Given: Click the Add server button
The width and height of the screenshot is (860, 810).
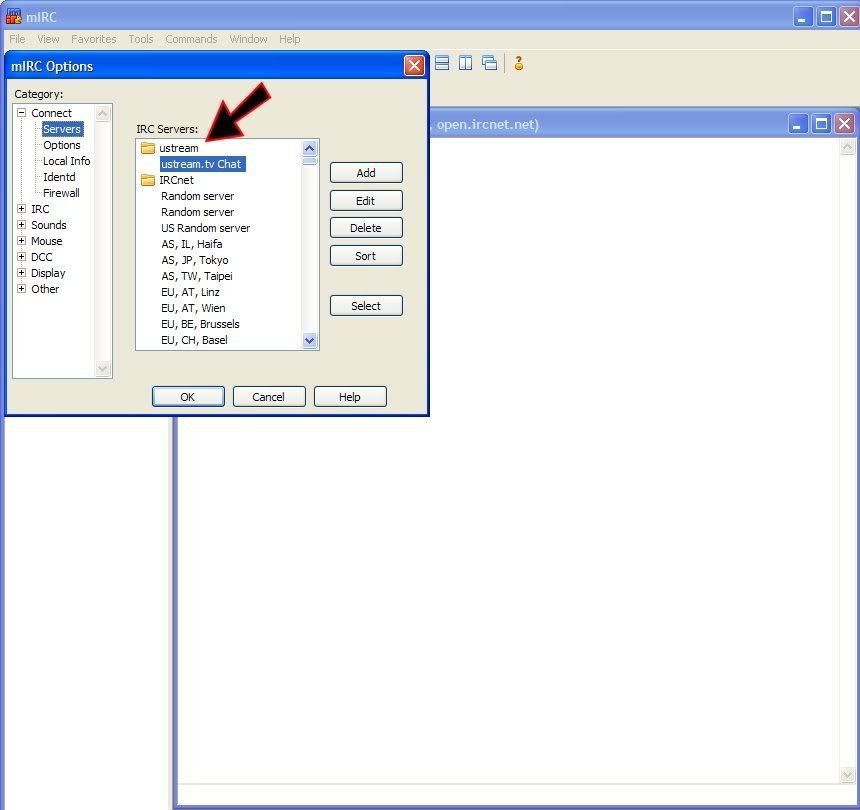Looking at the screenshot, I should [366, 173].
